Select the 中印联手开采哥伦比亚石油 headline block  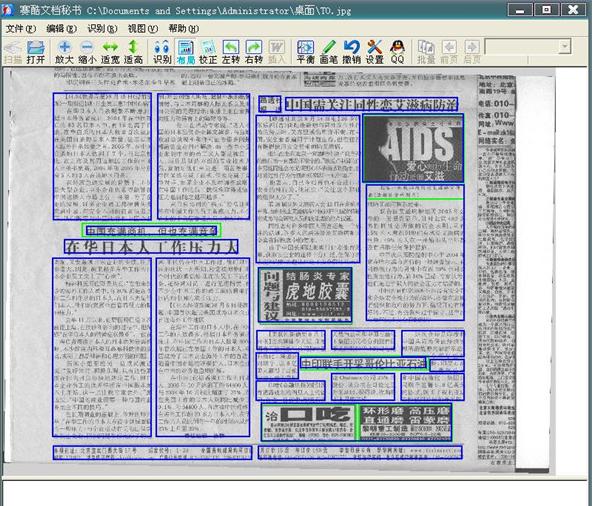click(363, 364)
